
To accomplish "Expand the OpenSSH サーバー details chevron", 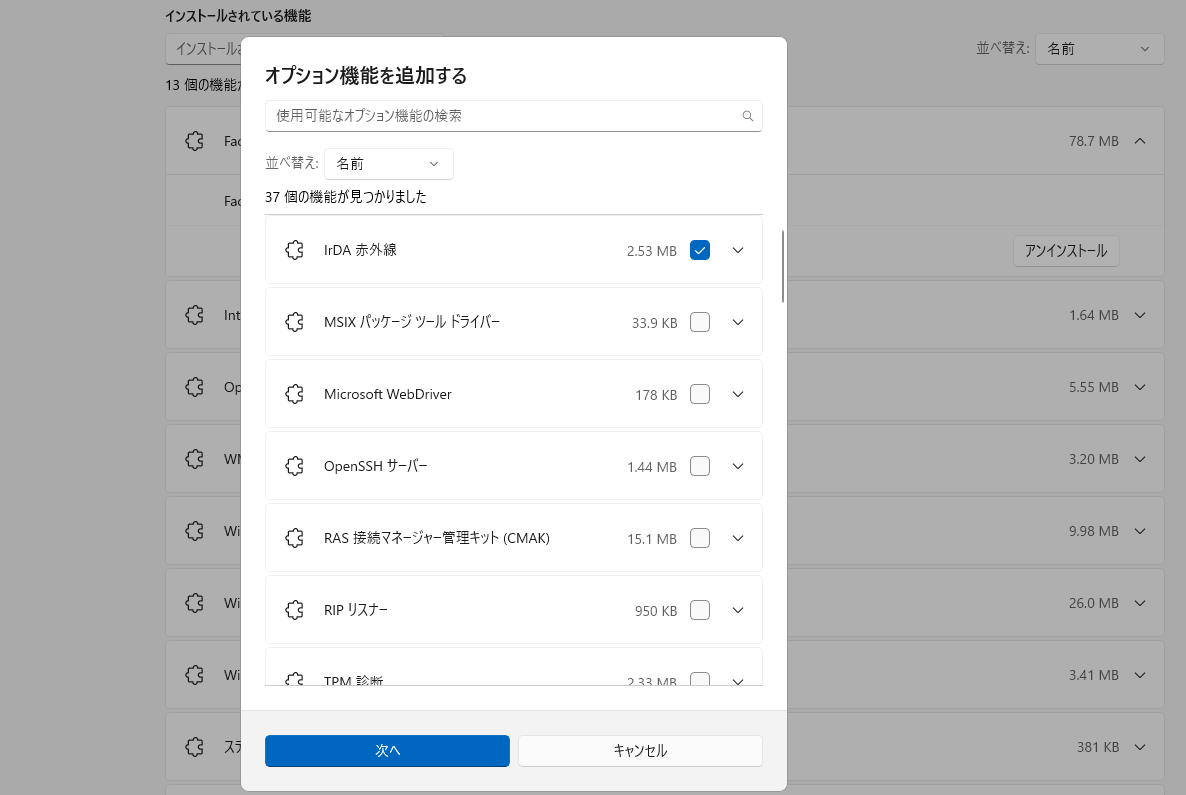I will [x=738, y=466].
